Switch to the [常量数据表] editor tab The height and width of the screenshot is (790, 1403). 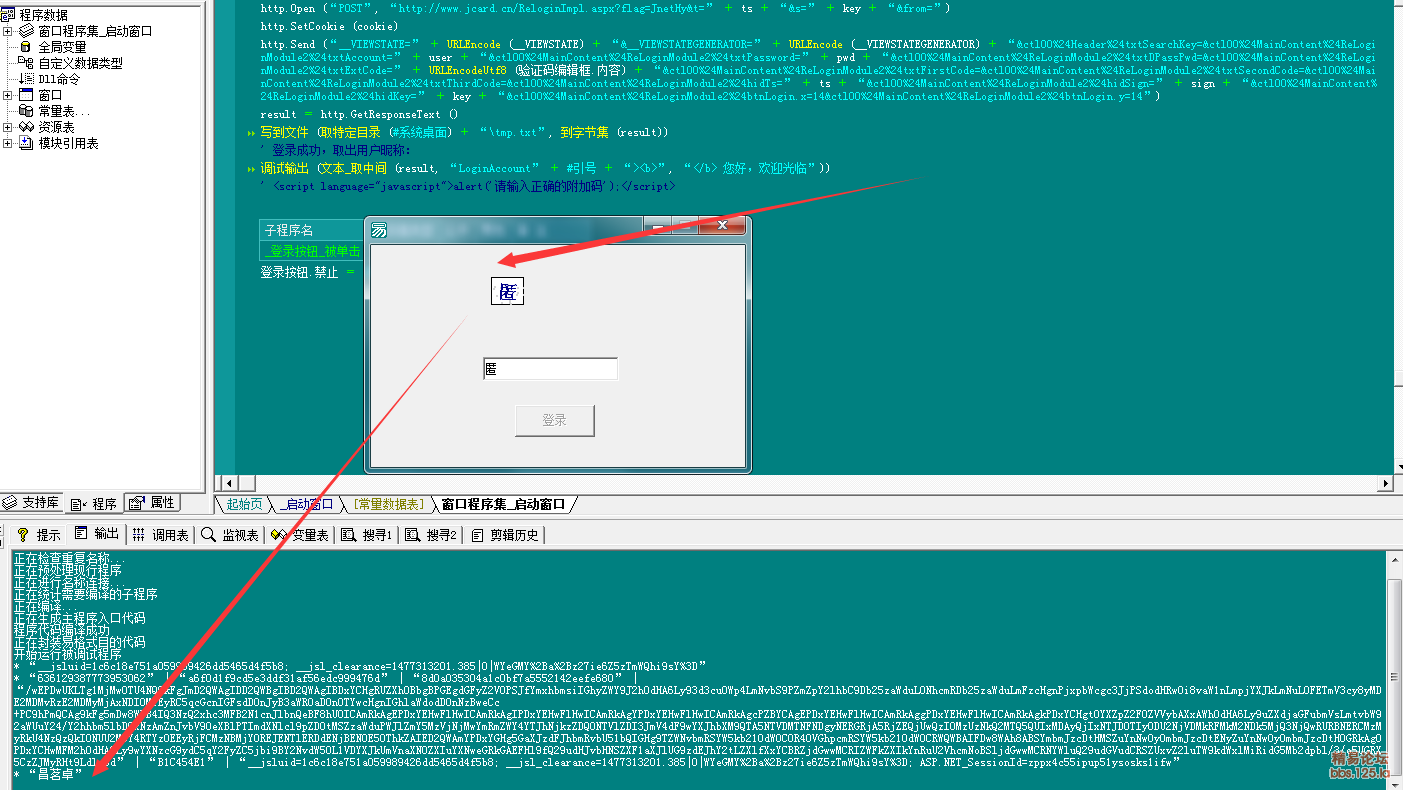pyautogui.click(x=388, y=504)
